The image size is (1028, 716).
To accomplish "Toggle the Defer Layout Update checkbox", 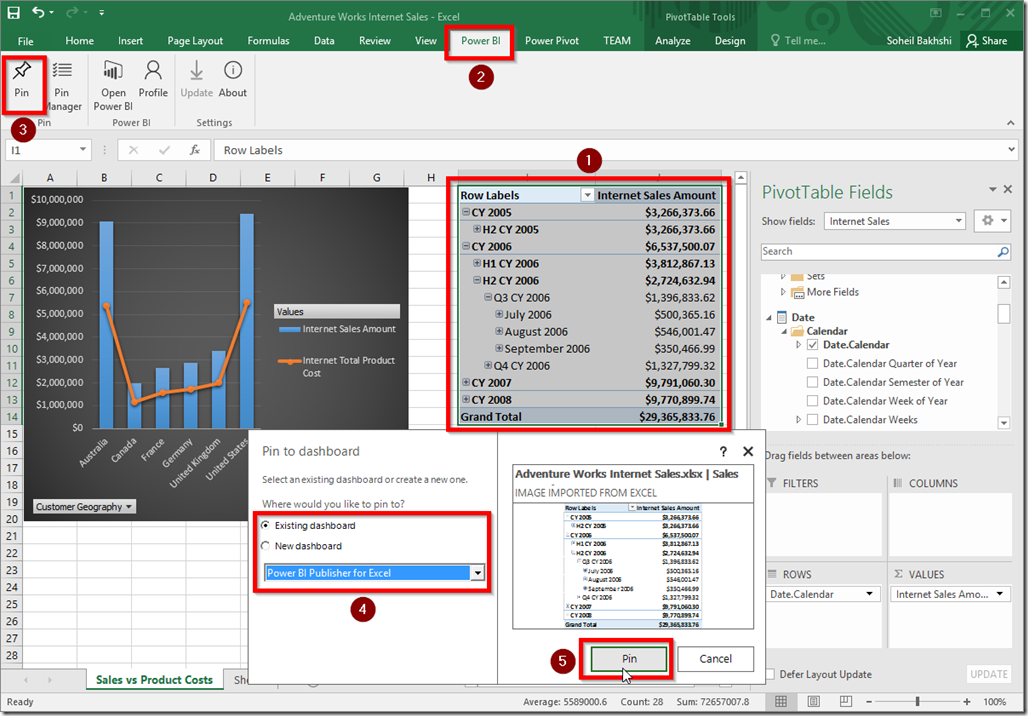I will pos(770,674).
